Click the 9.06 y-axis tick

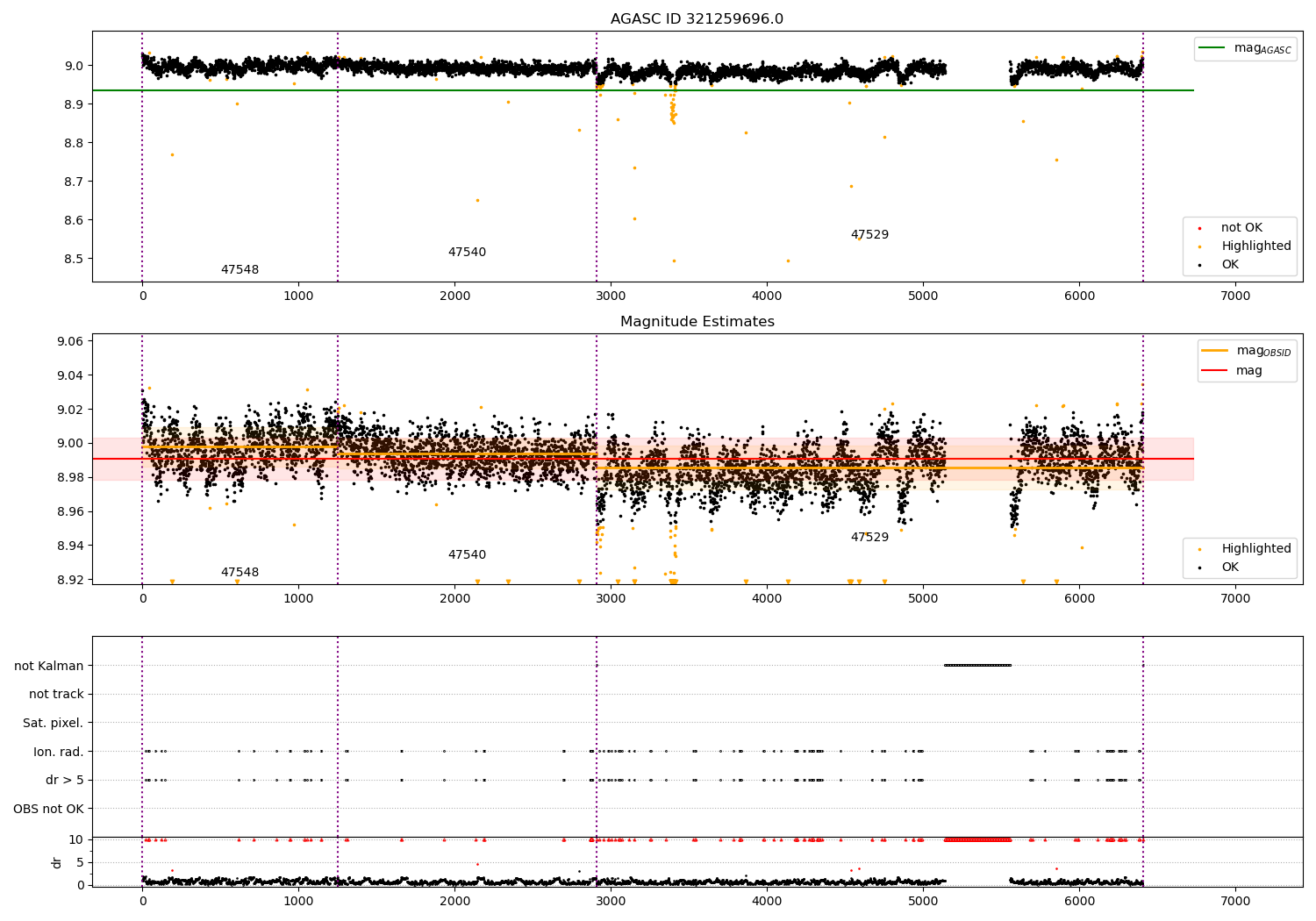point(70,341)
